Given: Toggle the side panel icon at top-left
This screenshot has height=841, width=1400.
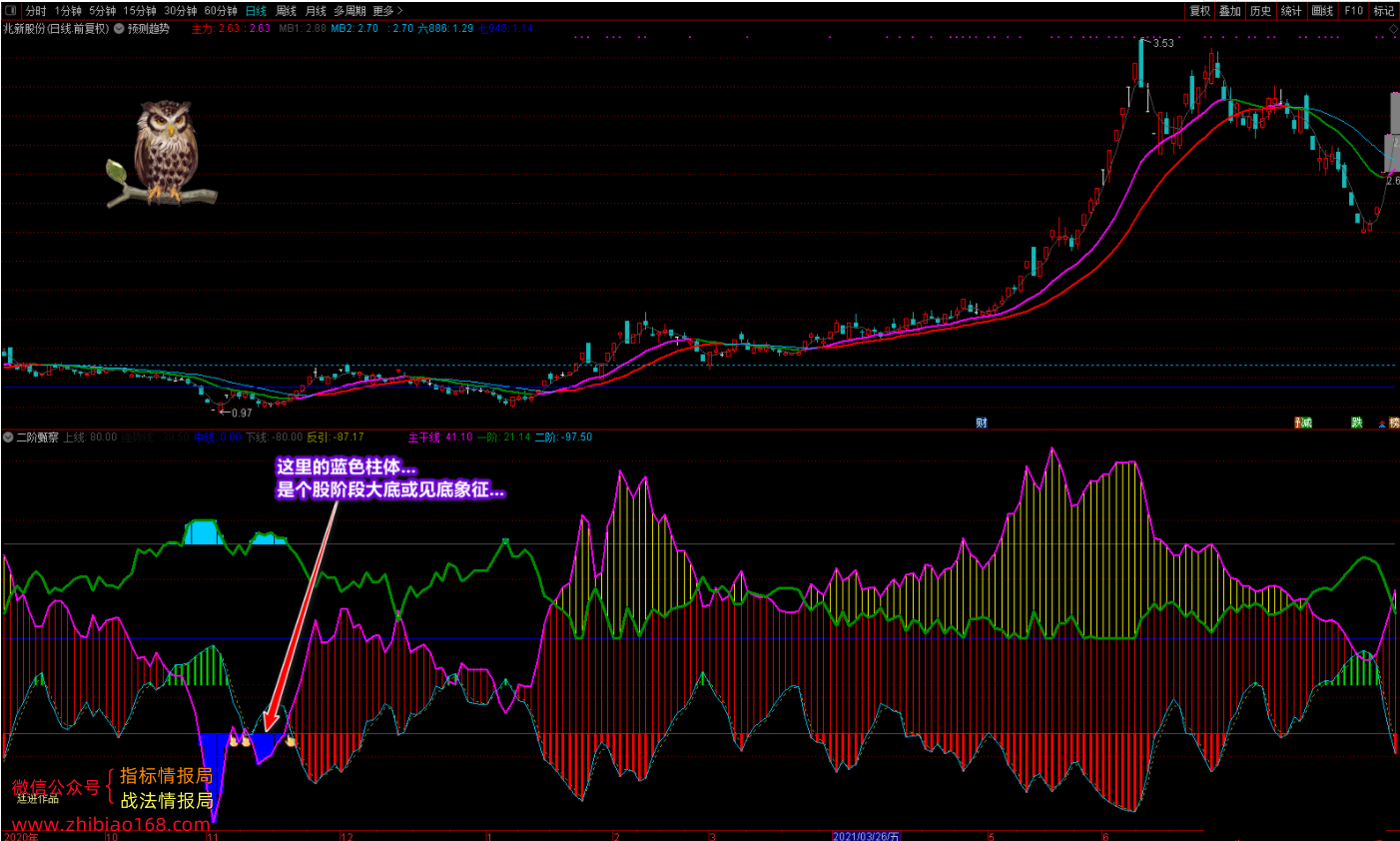Looking at the screenshot, I should [13, 11].
